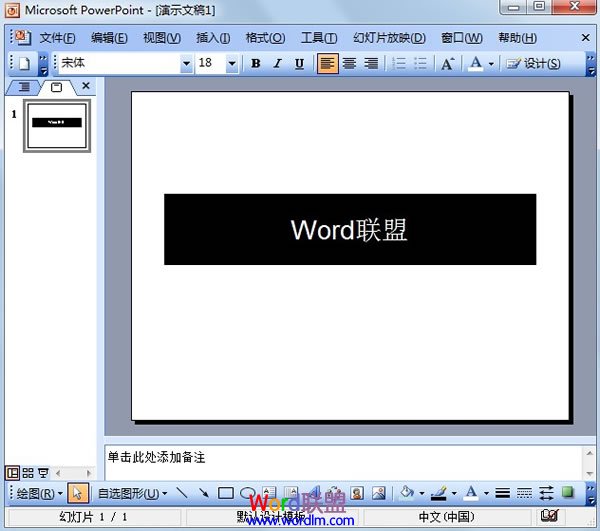This screenshot has height=531, width=600.
Task: Click 中文(中国) language in status bar
Action: tap(447, 517)
